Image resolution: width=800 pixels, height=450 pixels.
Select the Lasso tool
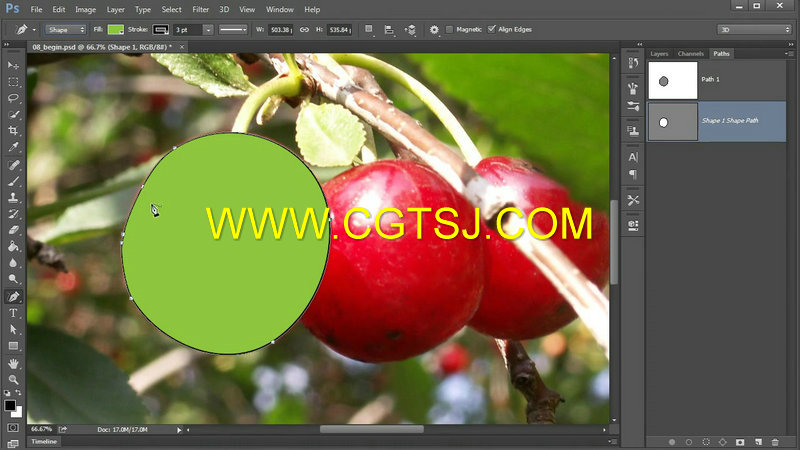[x=13, y=98]
